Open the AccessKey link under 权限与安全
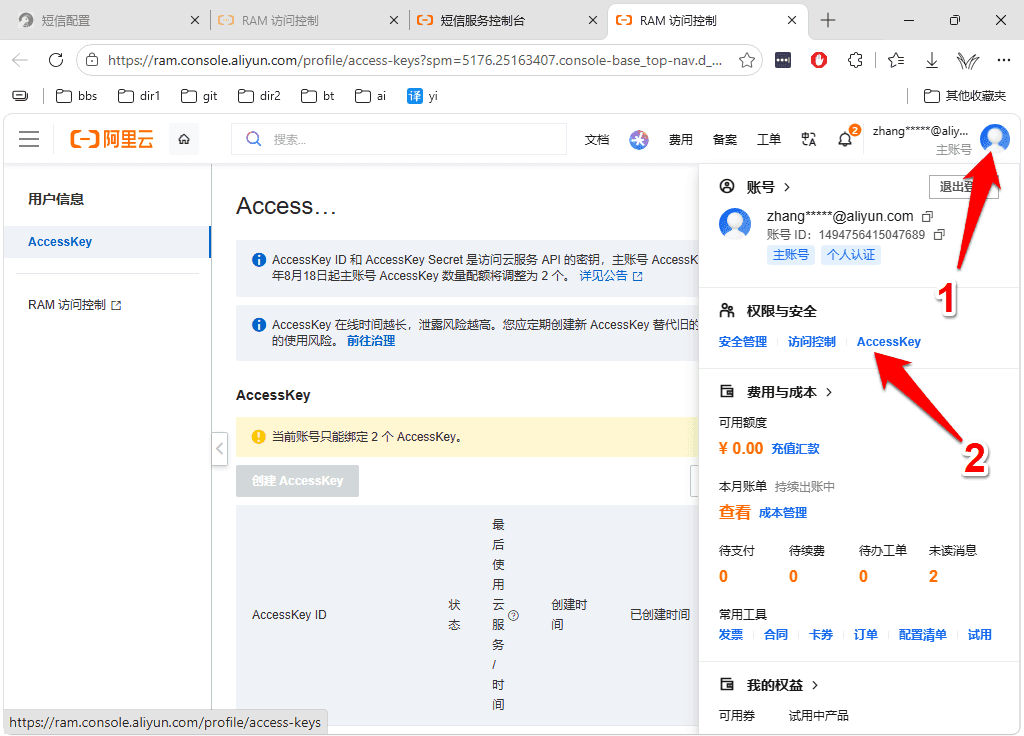 pyautogui.click(x=889, y=342)
